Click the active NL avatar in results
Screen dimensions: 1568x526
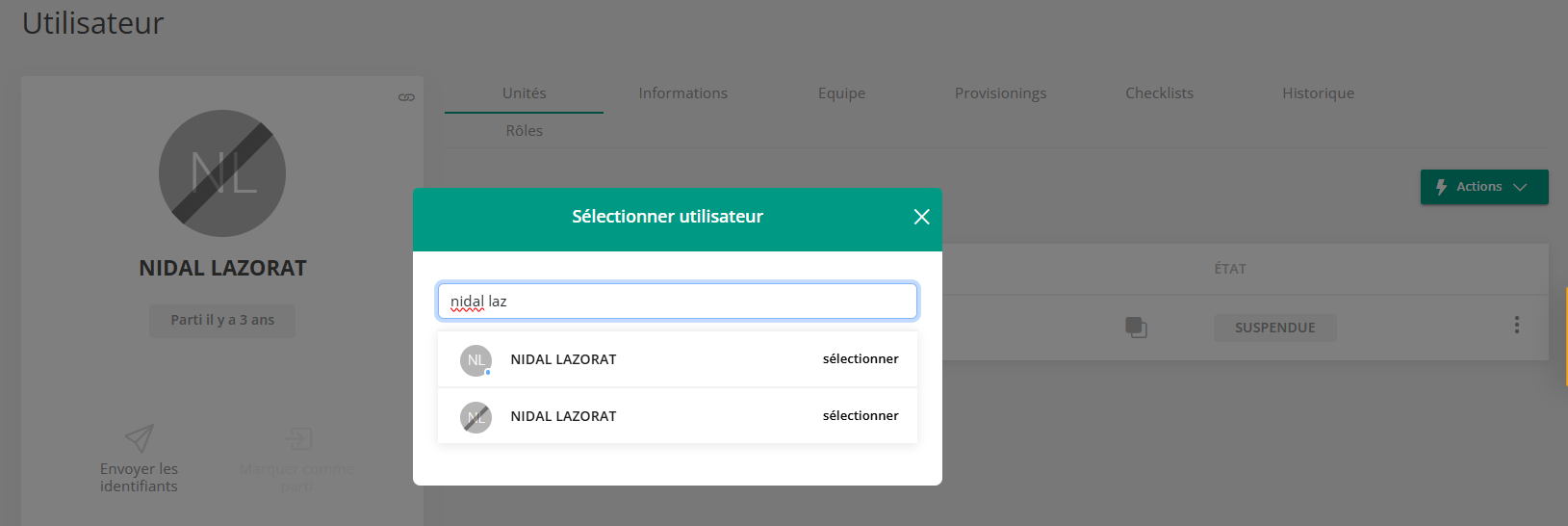tap(476, 360)
